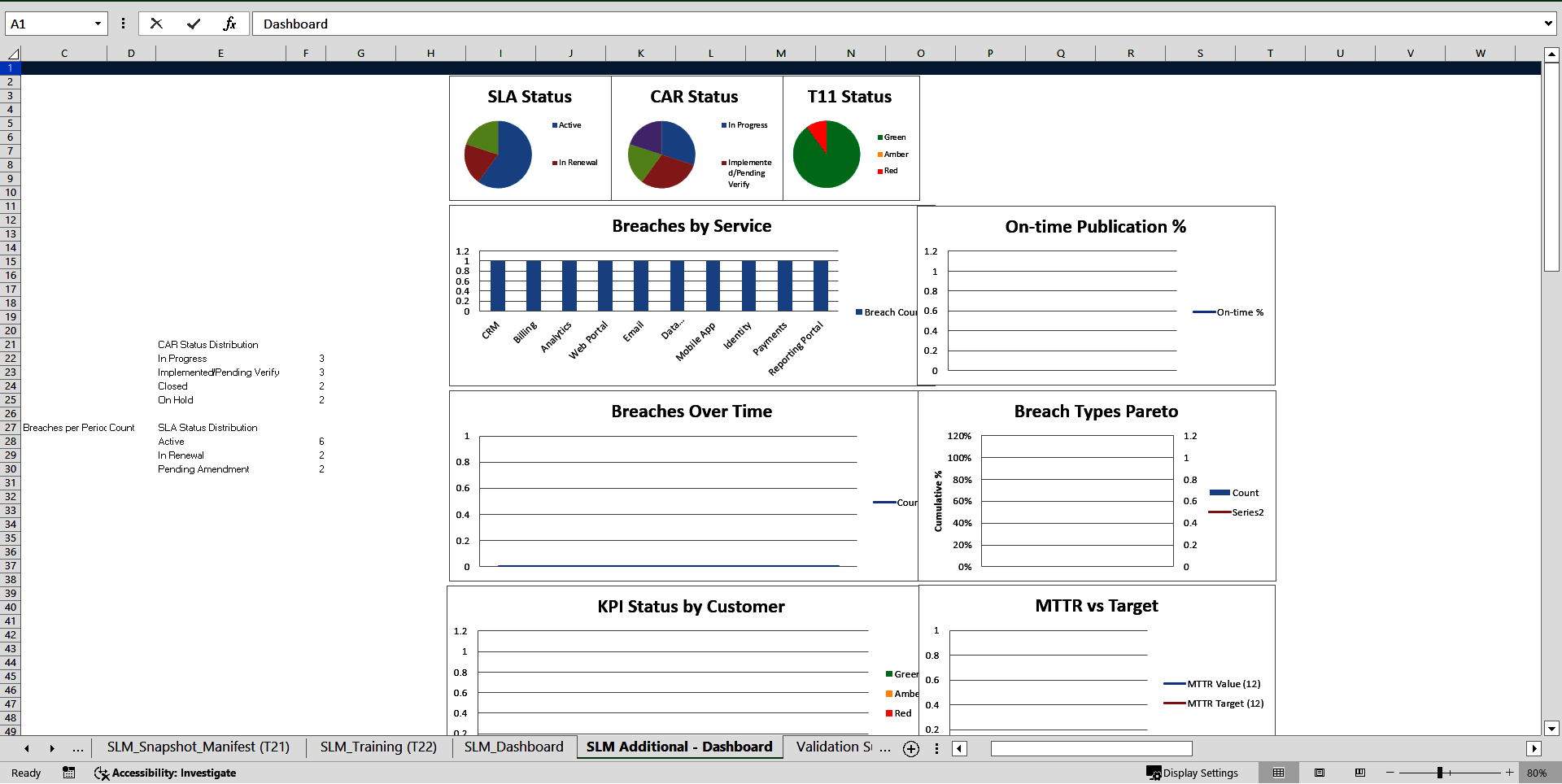This screenshot has width=1562, height=784.
Task: Zoom in with the plus button
Action: coord(1510,773)
